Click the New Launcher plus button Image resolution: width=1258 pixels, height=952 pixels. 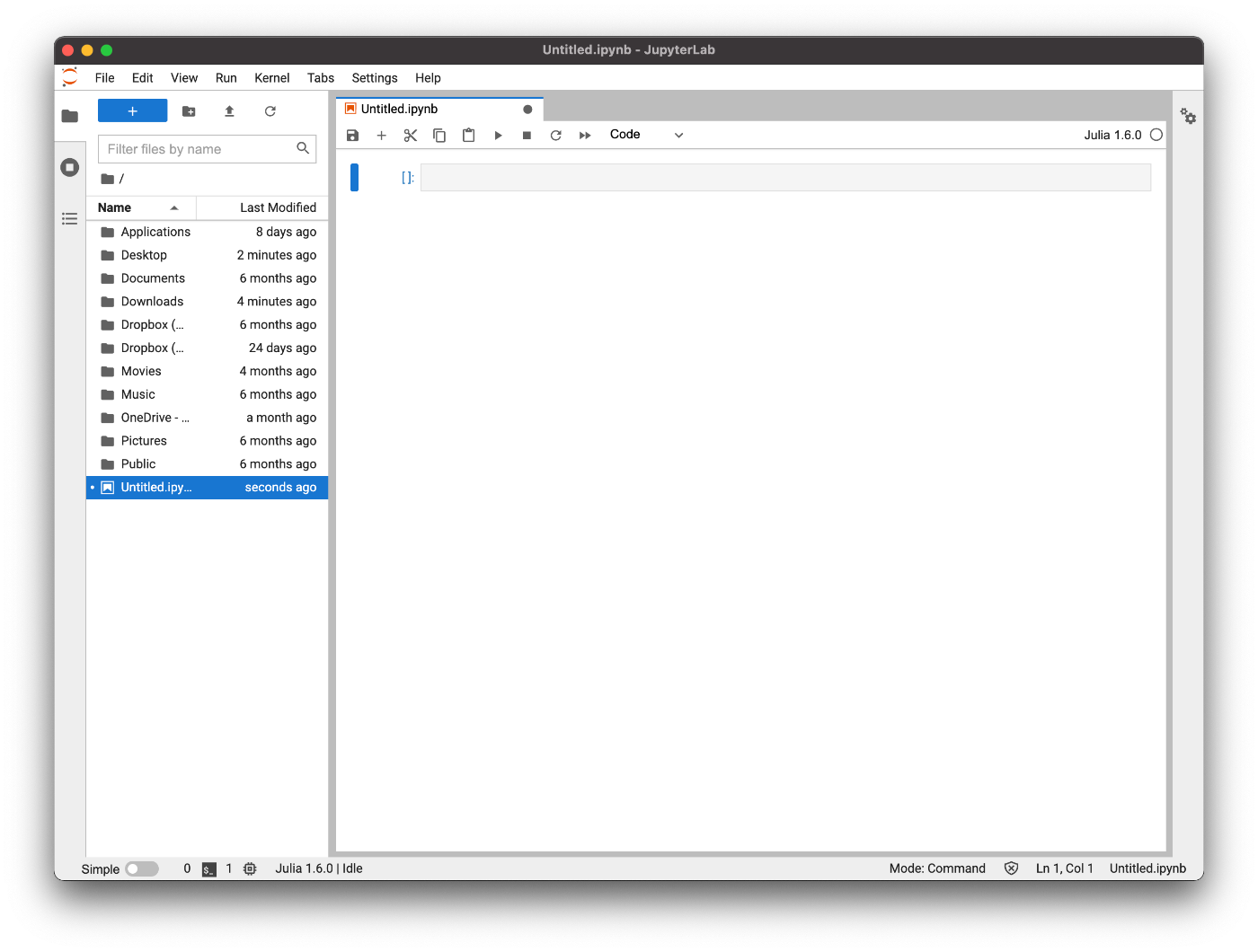[132, 110]
